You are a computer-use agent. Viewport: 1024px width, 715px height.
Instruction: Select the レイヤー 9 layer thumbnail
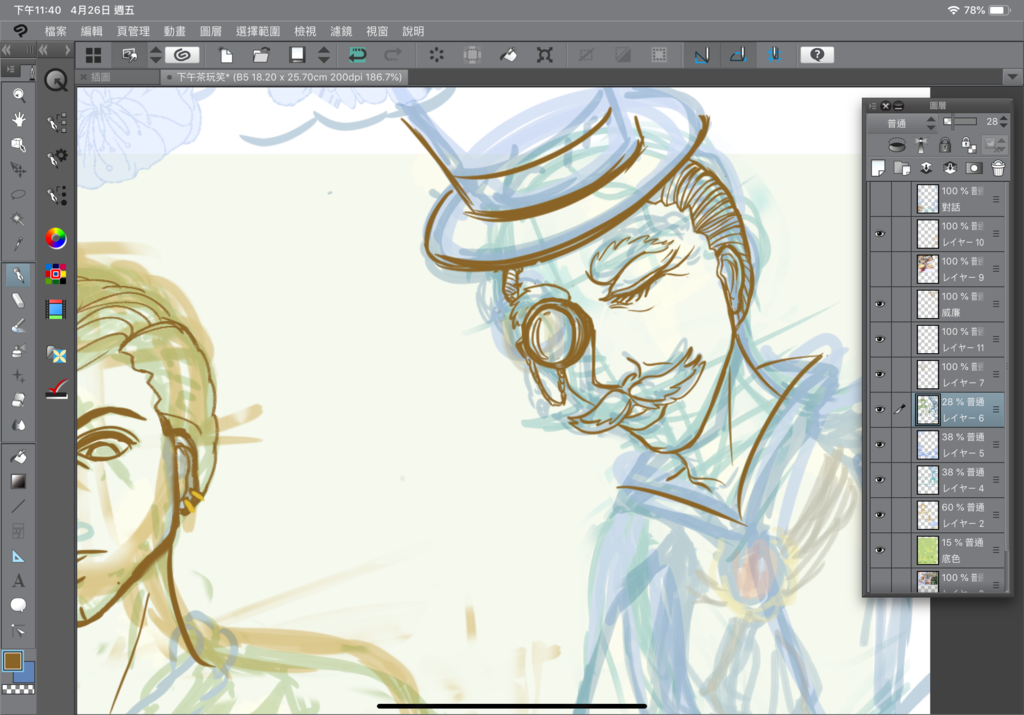coord(927,269)
